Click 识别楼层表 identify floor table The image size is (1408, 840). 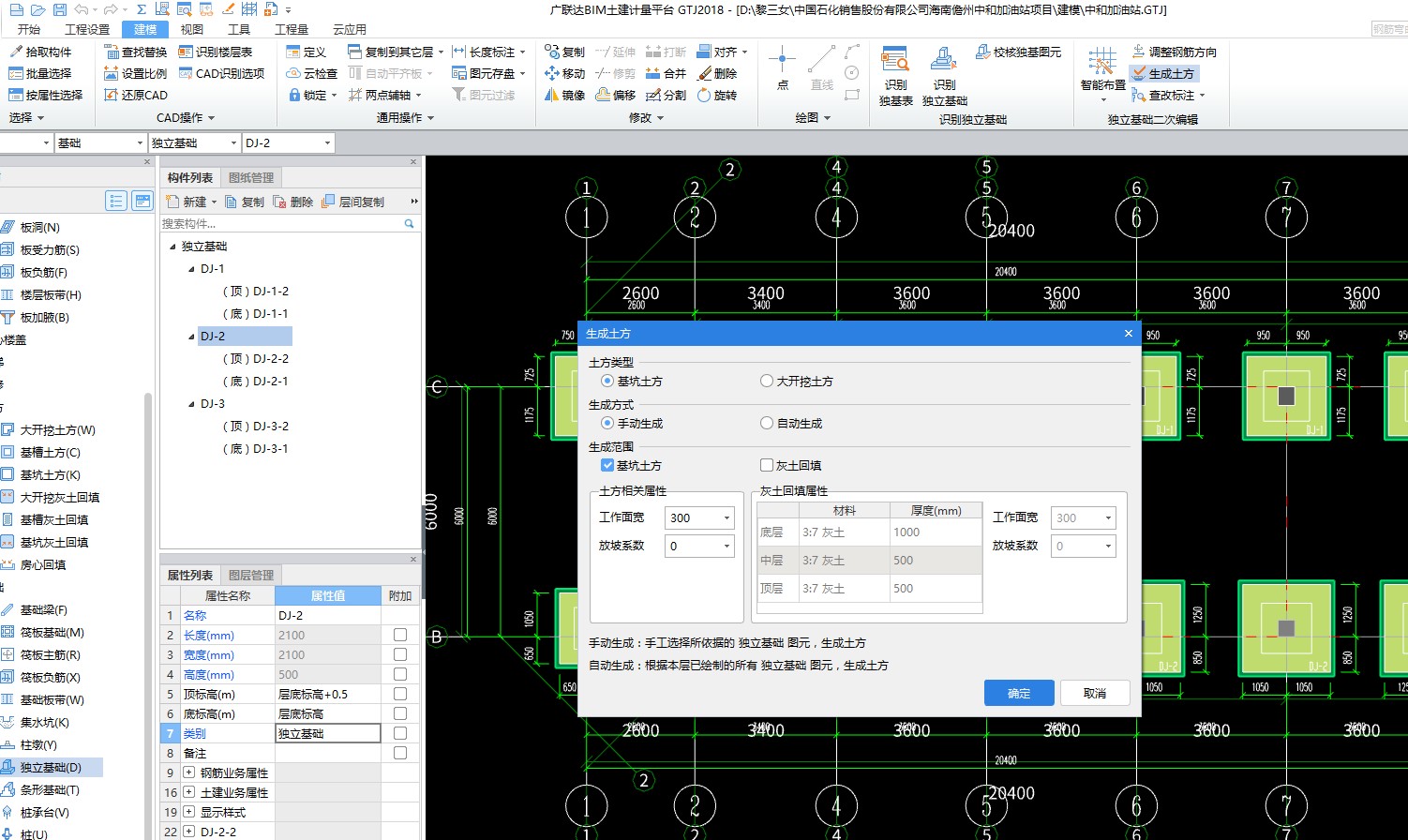point(216,52)
